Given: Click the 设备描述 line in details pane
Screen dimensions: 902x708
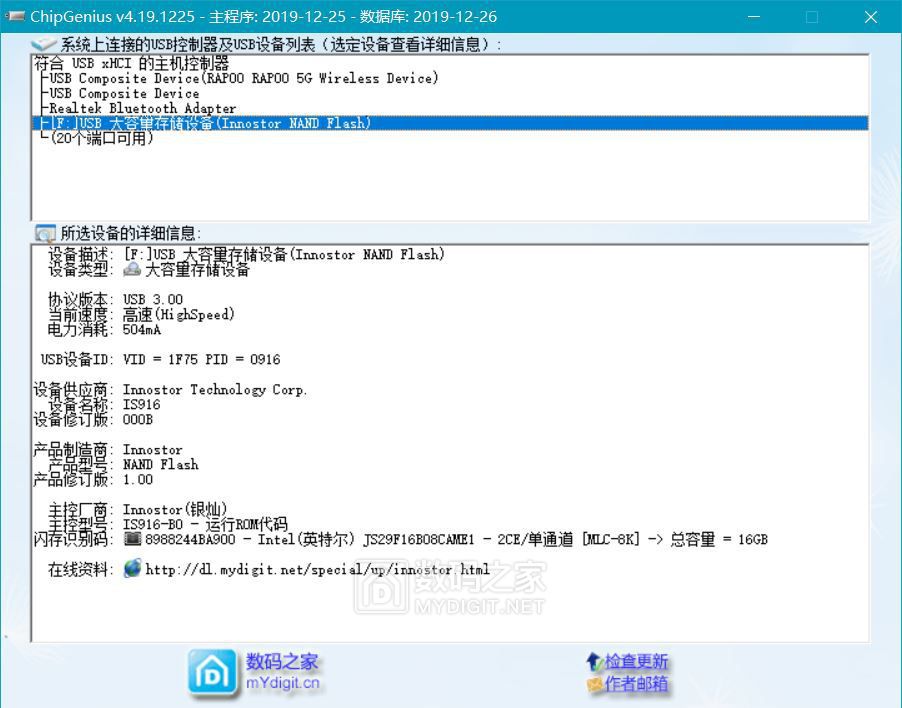Looking at the screenshot, I should click(246, 254).
